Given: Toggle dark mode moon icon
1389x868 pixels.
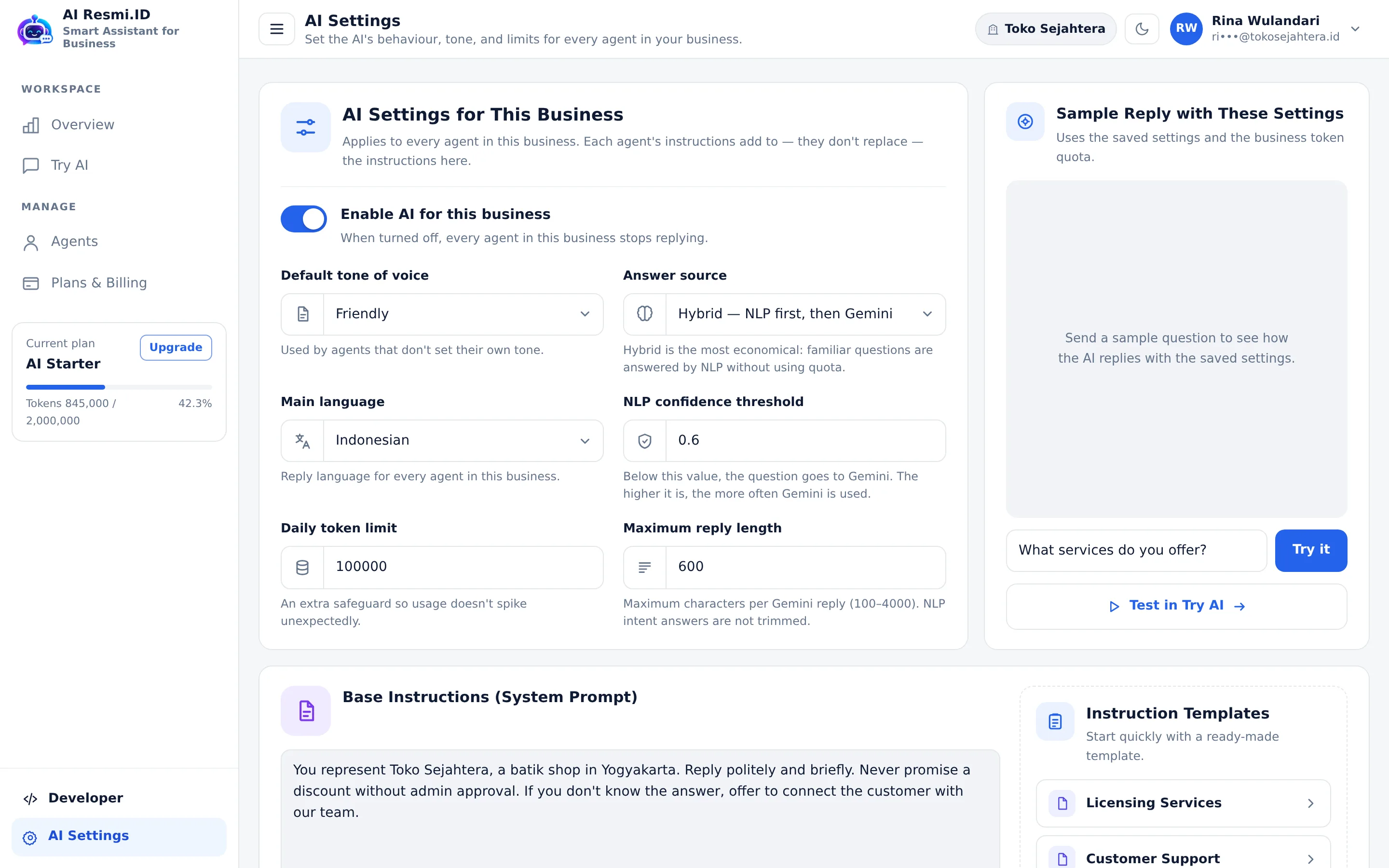Looking at the screenshot, I should tap(1142, 29).
